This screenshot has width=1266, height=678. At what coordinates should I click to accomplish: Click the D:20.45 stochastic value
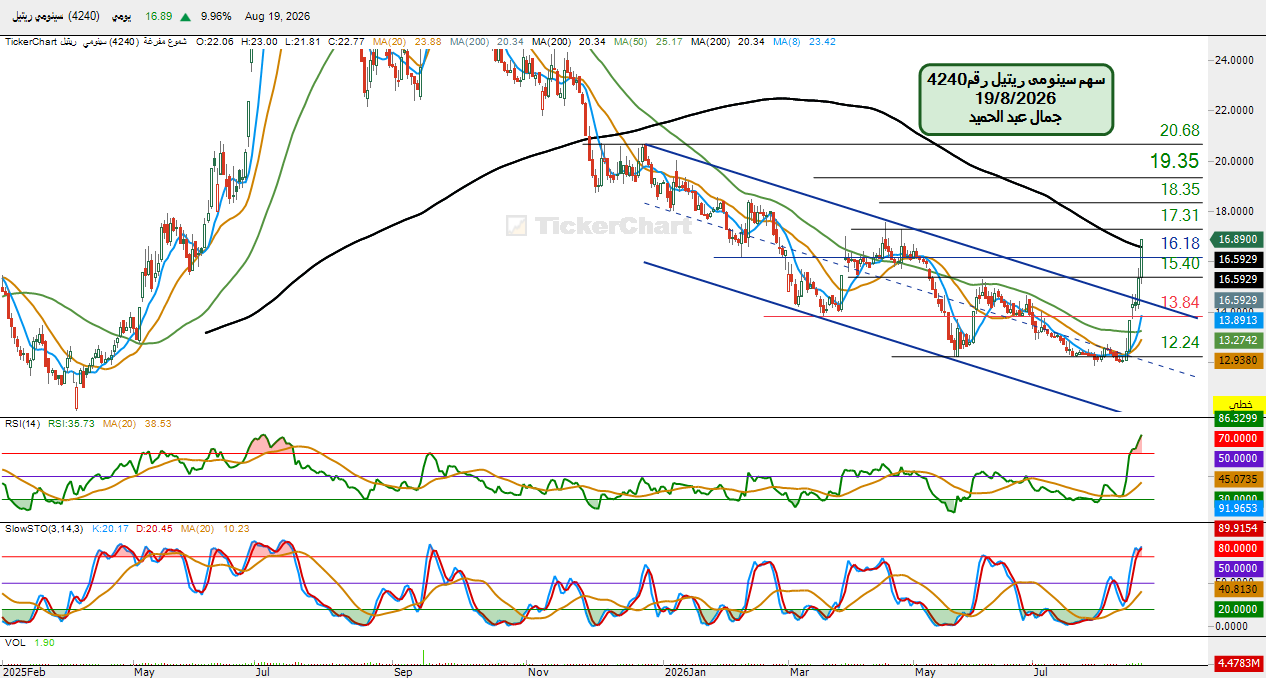[x=154, y=528]
